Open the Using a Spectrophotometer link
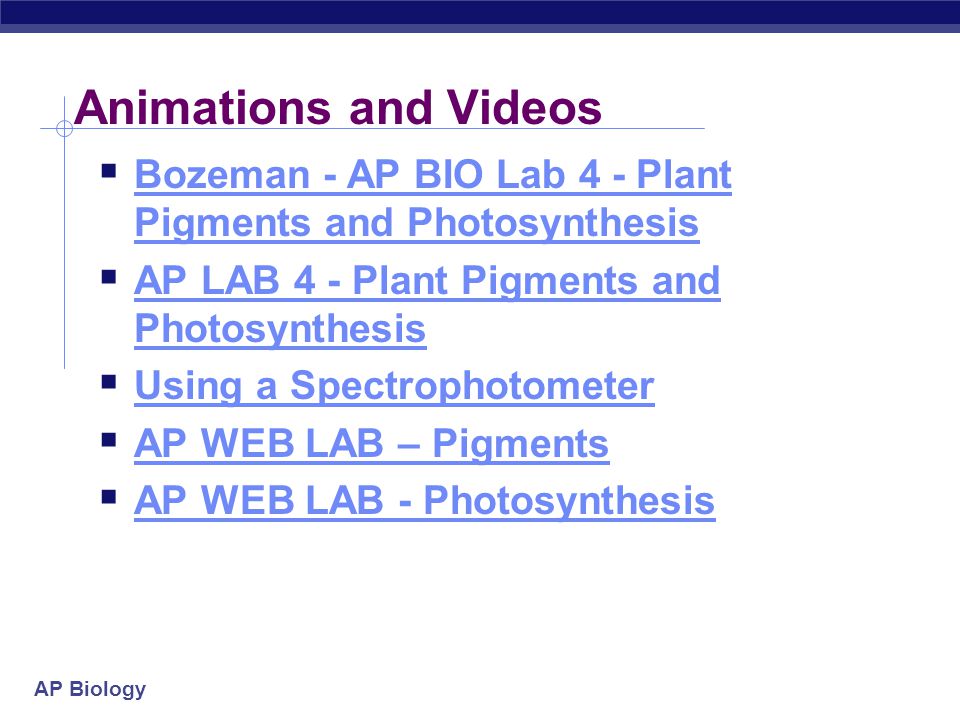Screen dimensions: 960x720 pos(394,386)
